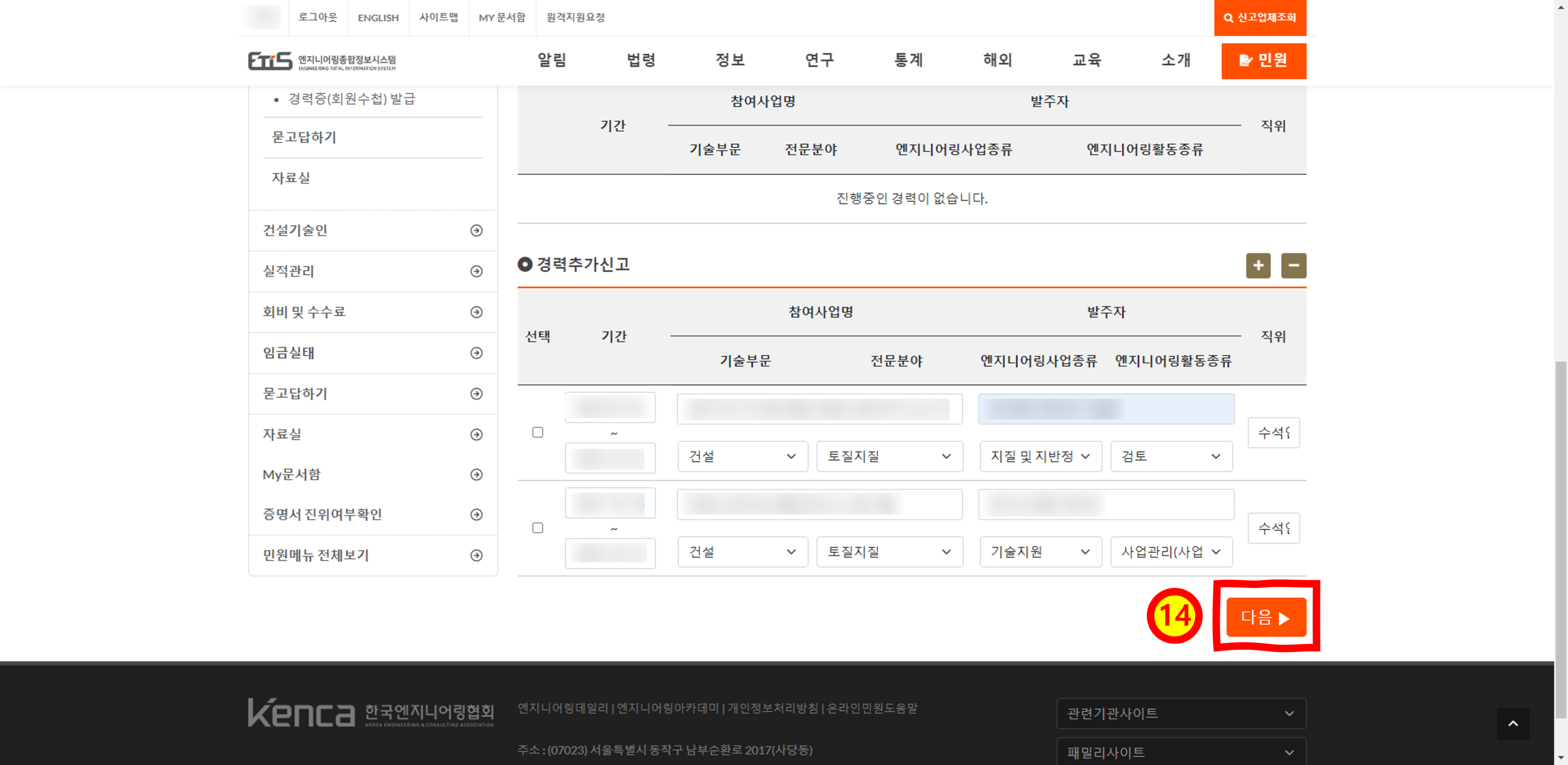Image resolution: width=1568 pixels, height=765 pixels.
Task: Click the plus icon to add career row
Action: [1258, 265]
